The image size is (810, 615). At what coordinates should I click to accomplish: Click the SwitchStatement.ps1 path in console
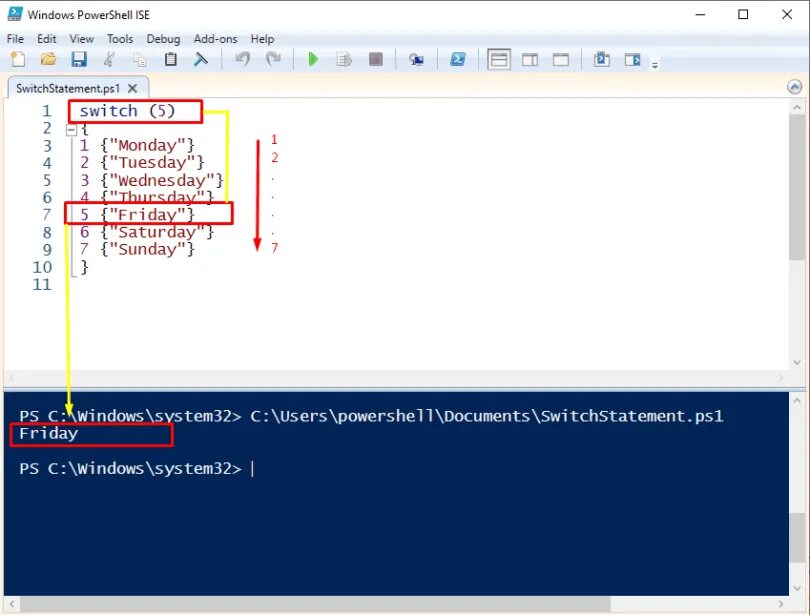coord(487,416)
